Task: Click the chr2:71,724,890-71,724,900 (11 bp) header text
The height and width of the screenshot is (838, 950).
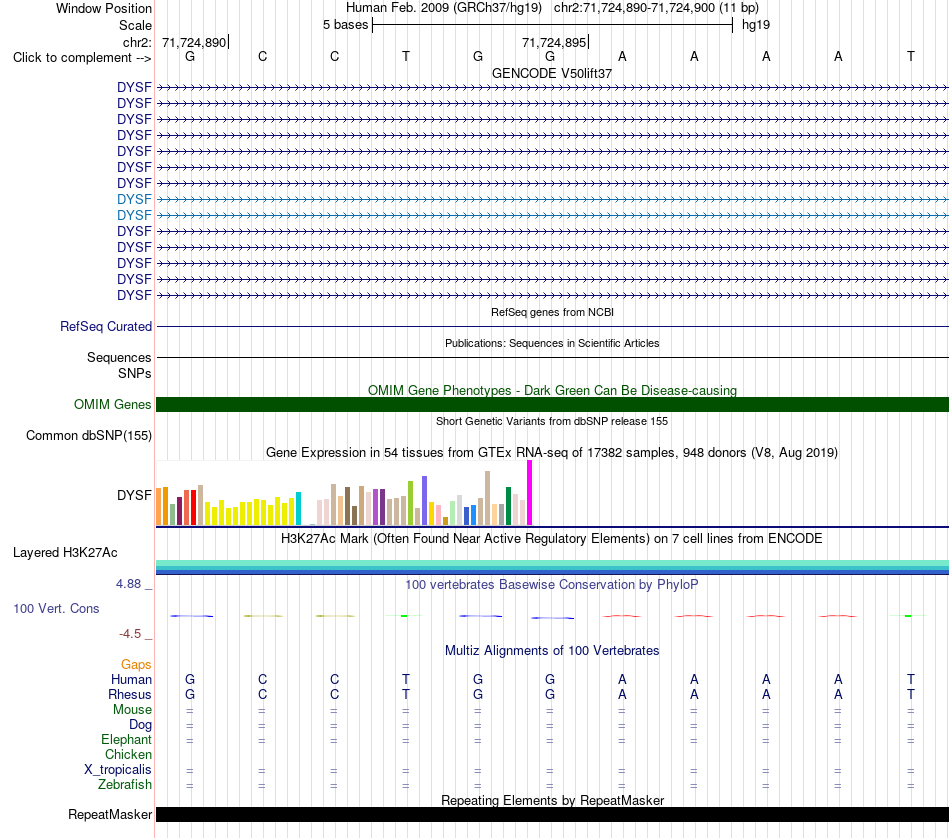Action: point(656,8)
